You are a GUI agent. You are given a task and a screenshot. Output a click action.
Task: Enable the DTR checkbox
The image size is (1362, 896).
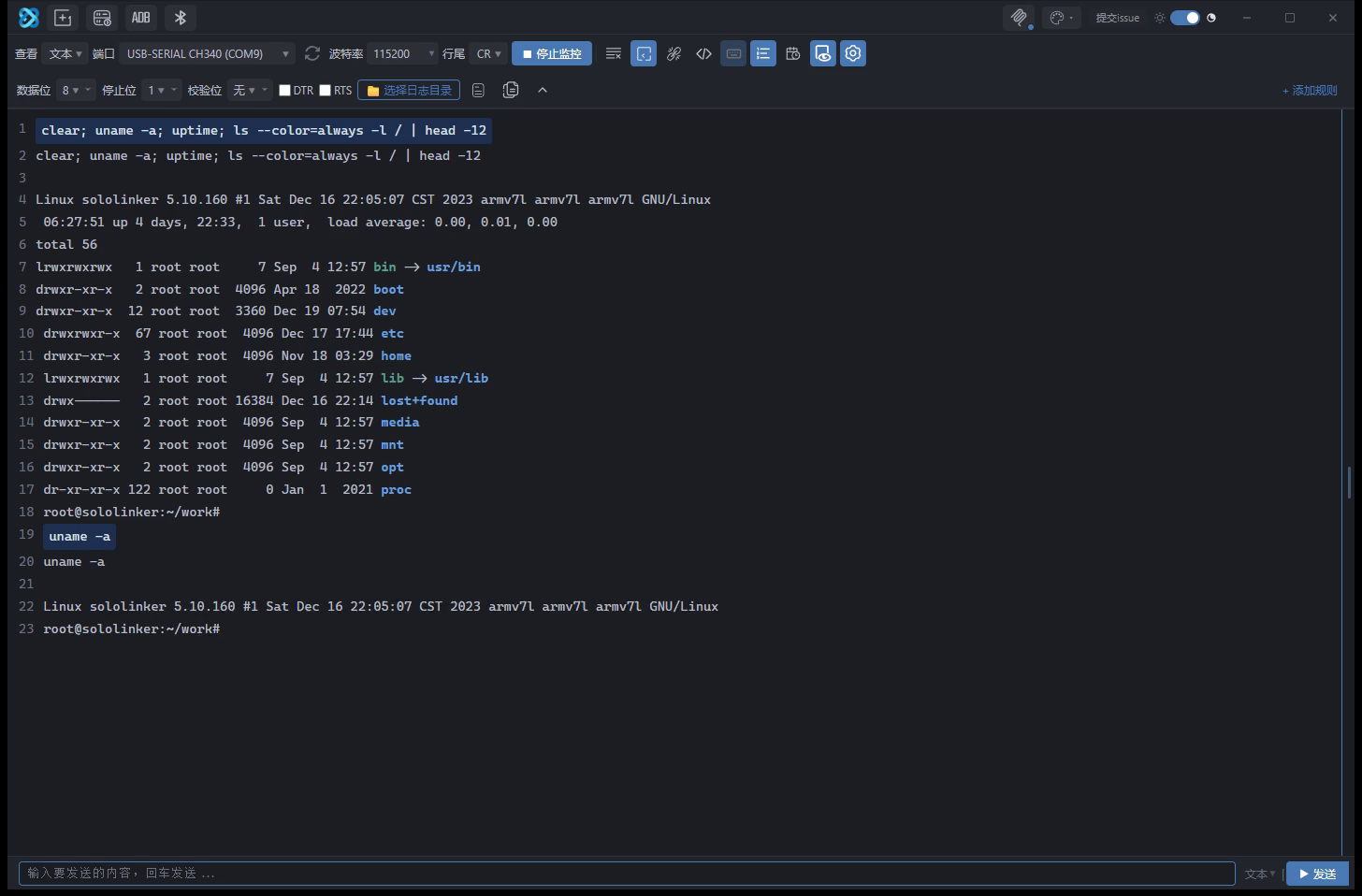285,90
